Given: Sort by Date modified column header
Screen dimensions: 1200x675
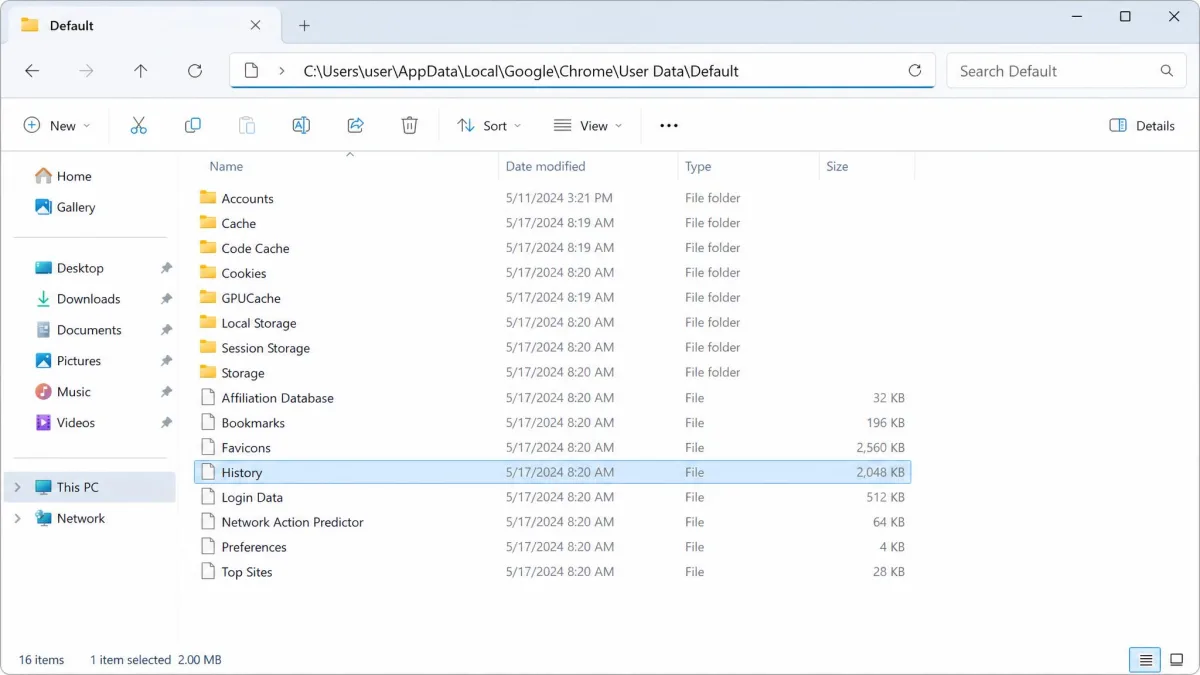Looking at the screenshot, I should 545,166.
